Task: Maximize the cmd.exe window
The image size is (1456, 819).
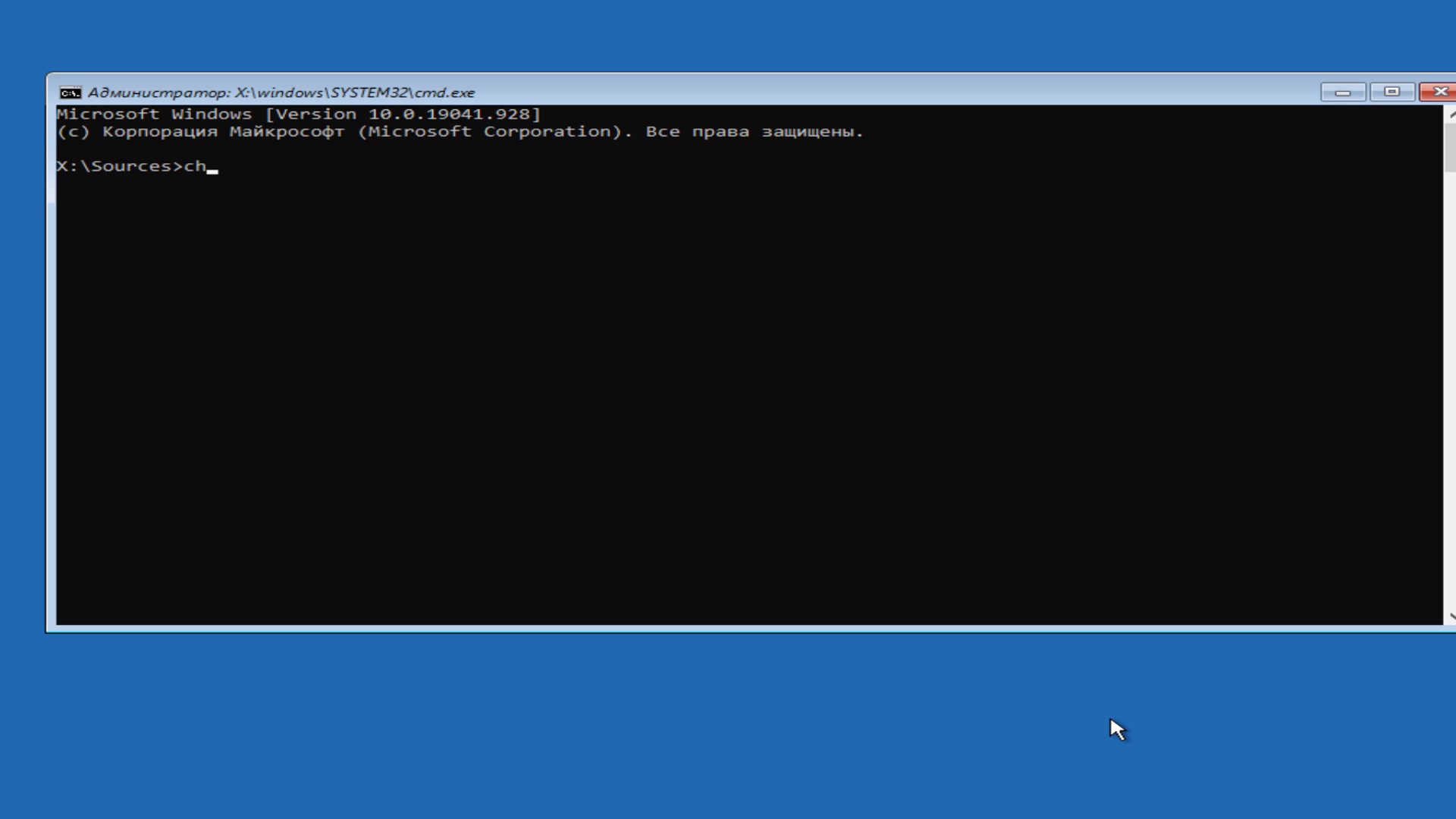Action: tap(1392, 92)
